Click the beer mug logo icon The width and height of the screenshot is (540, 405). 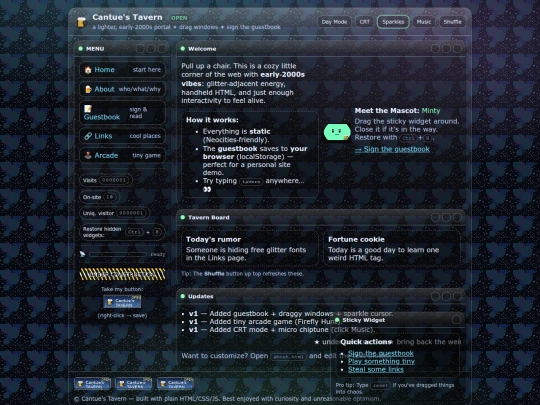click(82, 22)
